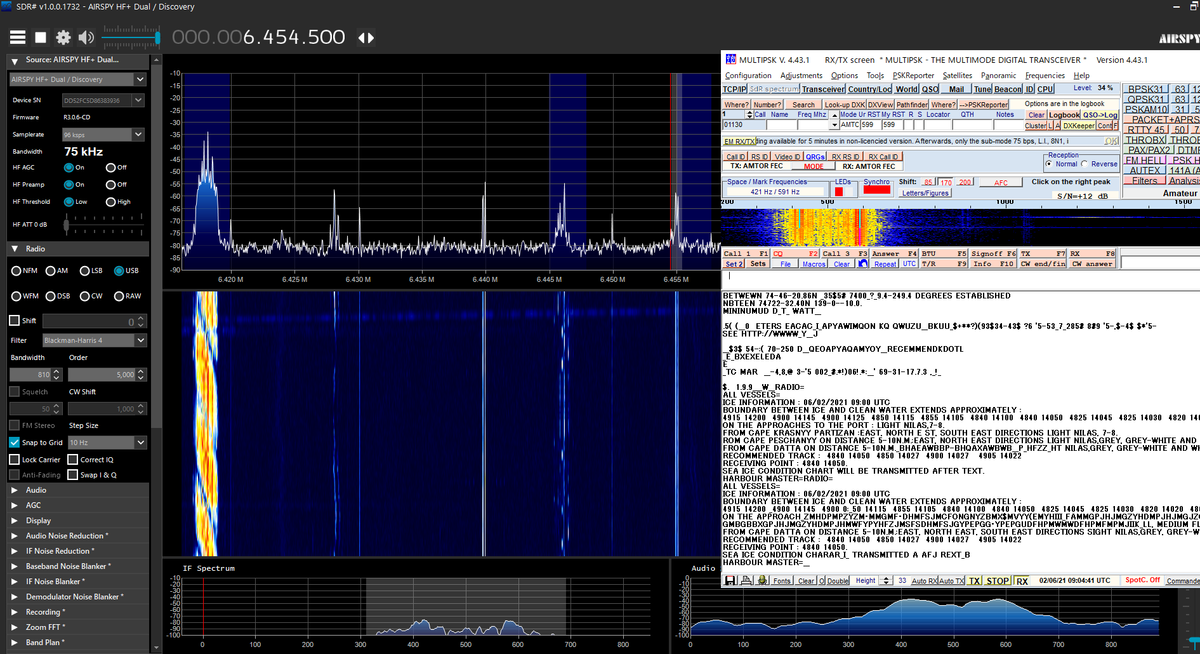
Task: Open MultiPSK Help menu
Action: click(1081, 75)
